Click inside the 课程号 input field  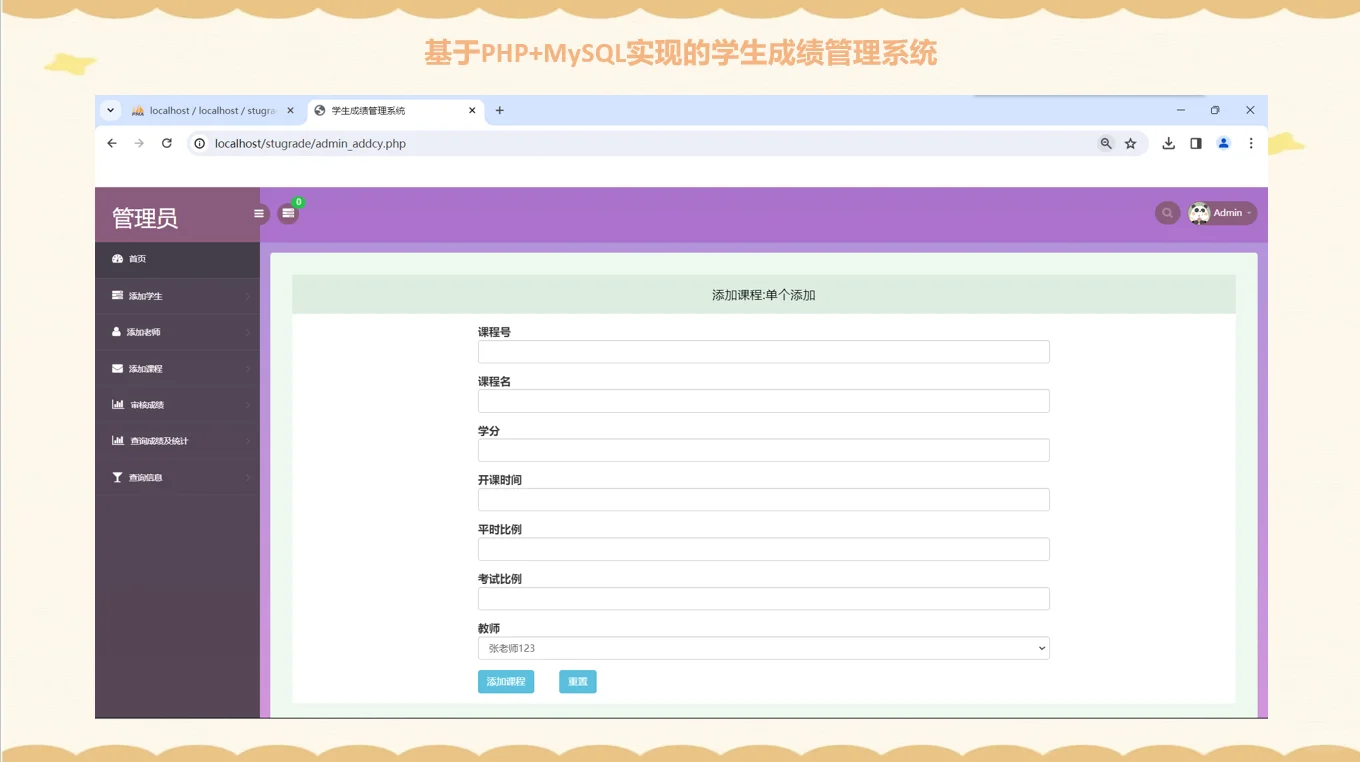(763, 351)
